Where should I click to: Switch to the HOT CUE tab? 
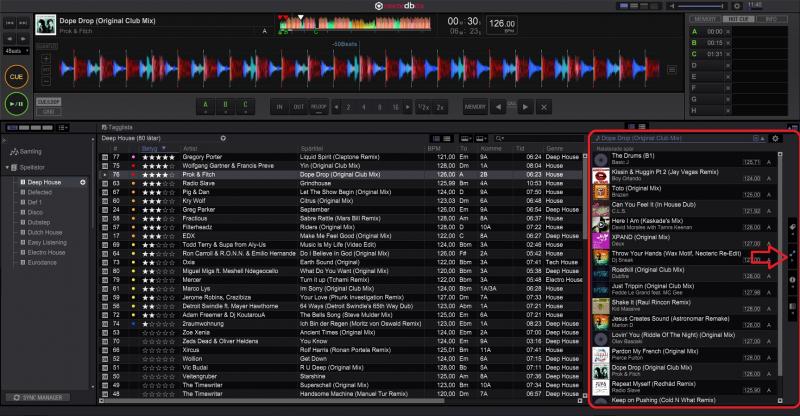point(738,19)
